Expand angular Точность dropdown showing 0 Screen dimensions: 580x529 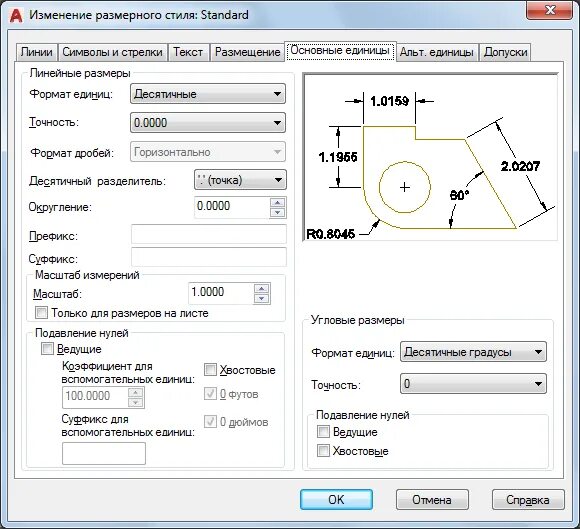[473, 384]
